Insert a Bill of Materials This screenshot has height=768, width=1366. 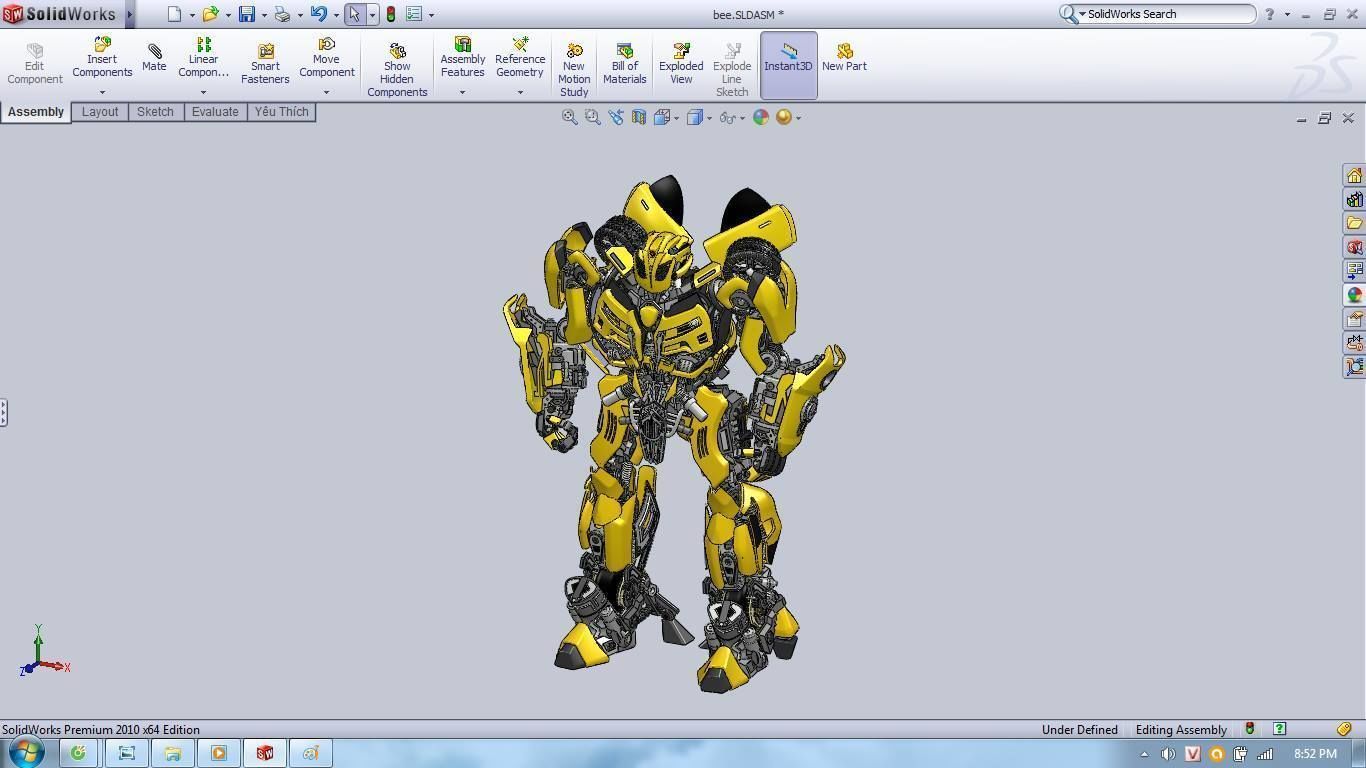click(x=625, y=64)
